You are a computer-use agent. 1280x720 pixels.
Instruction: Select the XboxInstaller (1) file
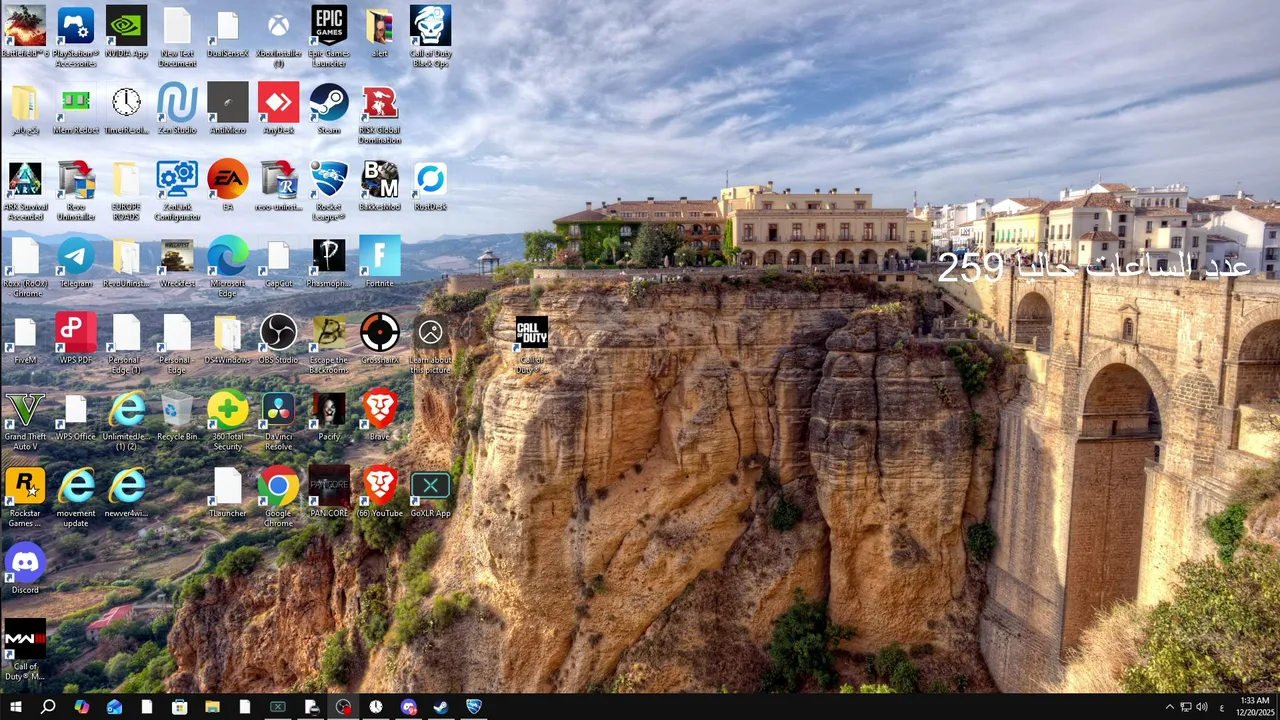(x=278, y=37)
